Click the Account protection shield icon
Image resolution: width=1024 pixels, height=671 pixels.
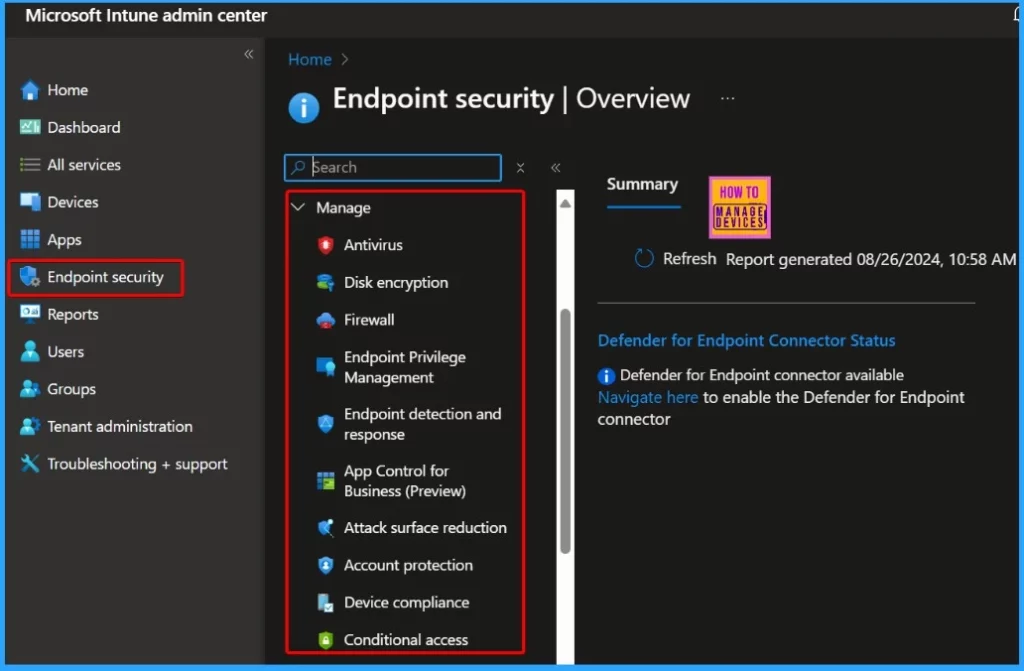coord(325,565)
